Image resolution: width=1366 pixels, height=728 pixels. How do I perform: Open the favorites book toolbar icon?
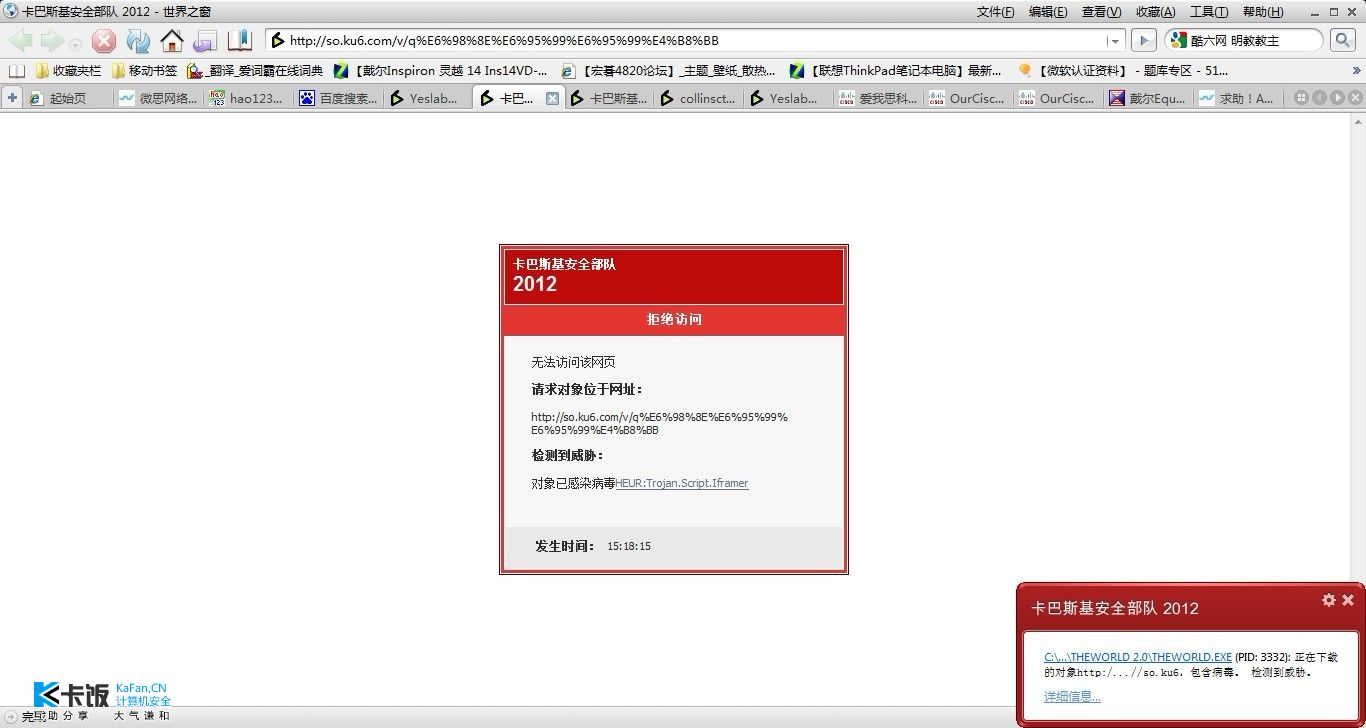coord(239,41)
